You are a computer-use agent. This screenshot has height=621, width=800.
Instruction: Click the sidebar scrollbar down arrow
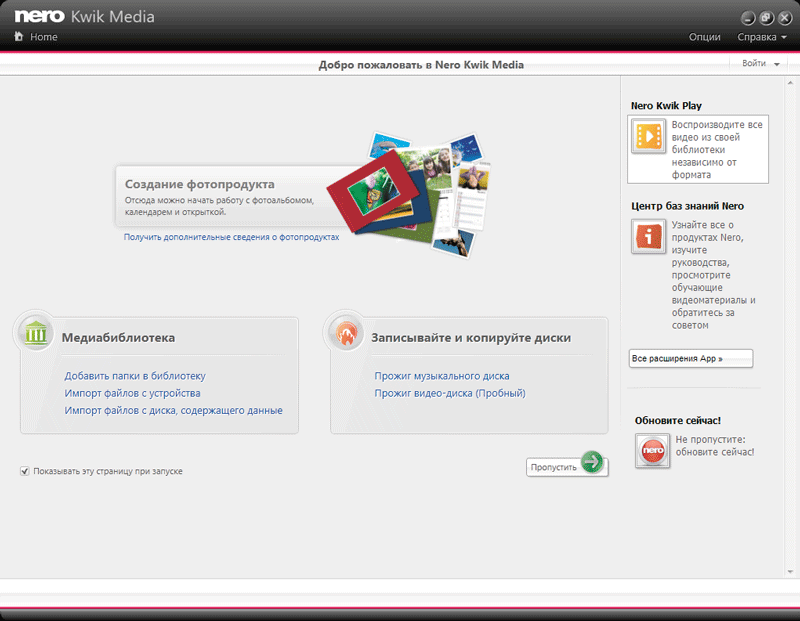click(790, 572)
